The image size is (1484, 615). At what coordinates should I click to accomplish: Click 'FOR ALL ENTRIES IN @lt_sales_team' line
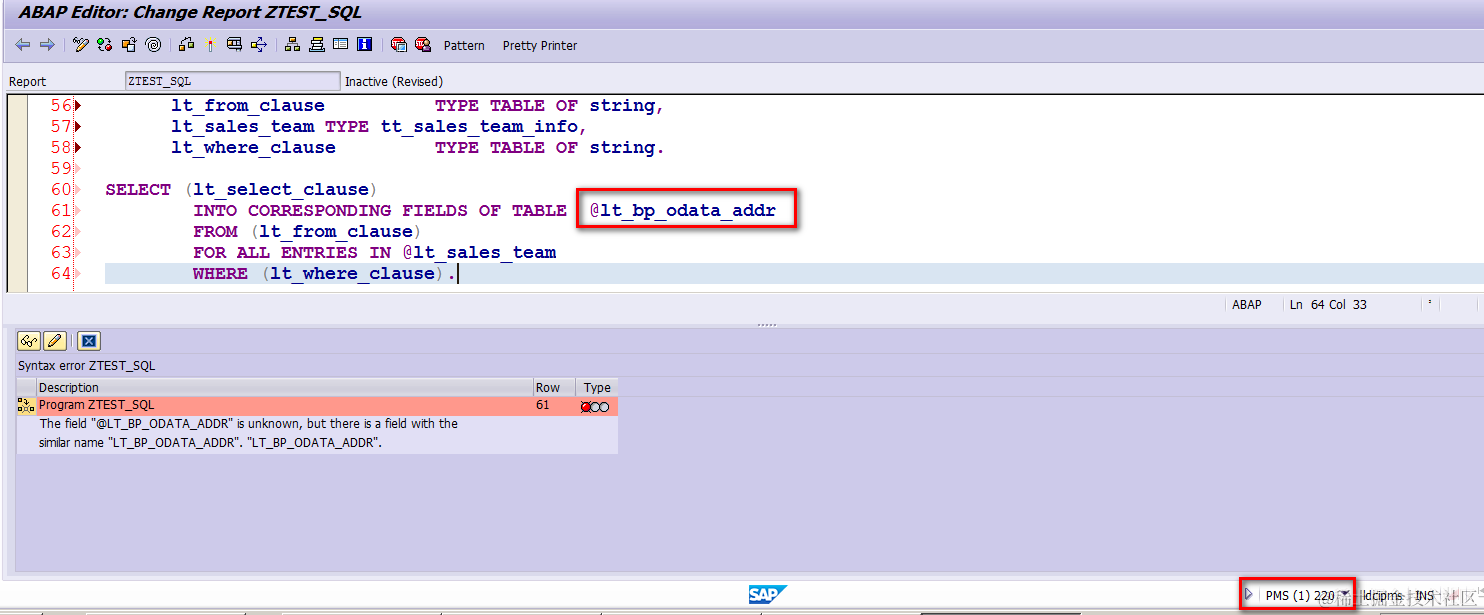375,253
